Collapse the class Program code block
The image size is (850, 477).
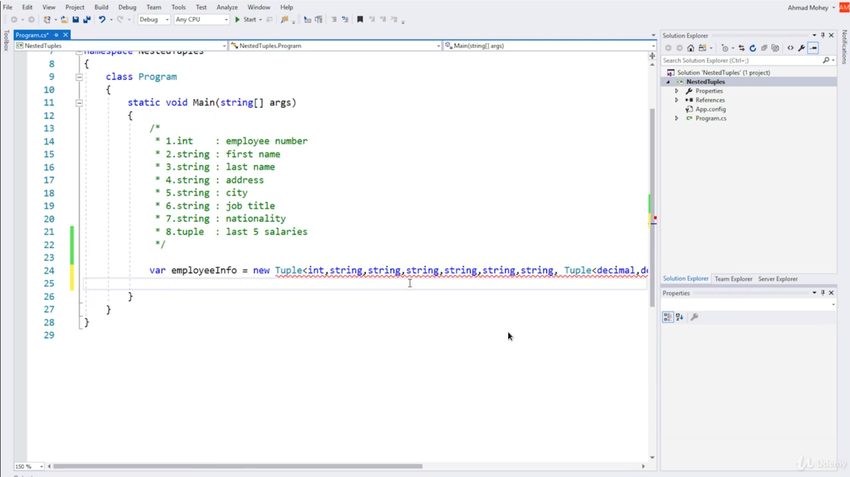(x=79, y=77)
